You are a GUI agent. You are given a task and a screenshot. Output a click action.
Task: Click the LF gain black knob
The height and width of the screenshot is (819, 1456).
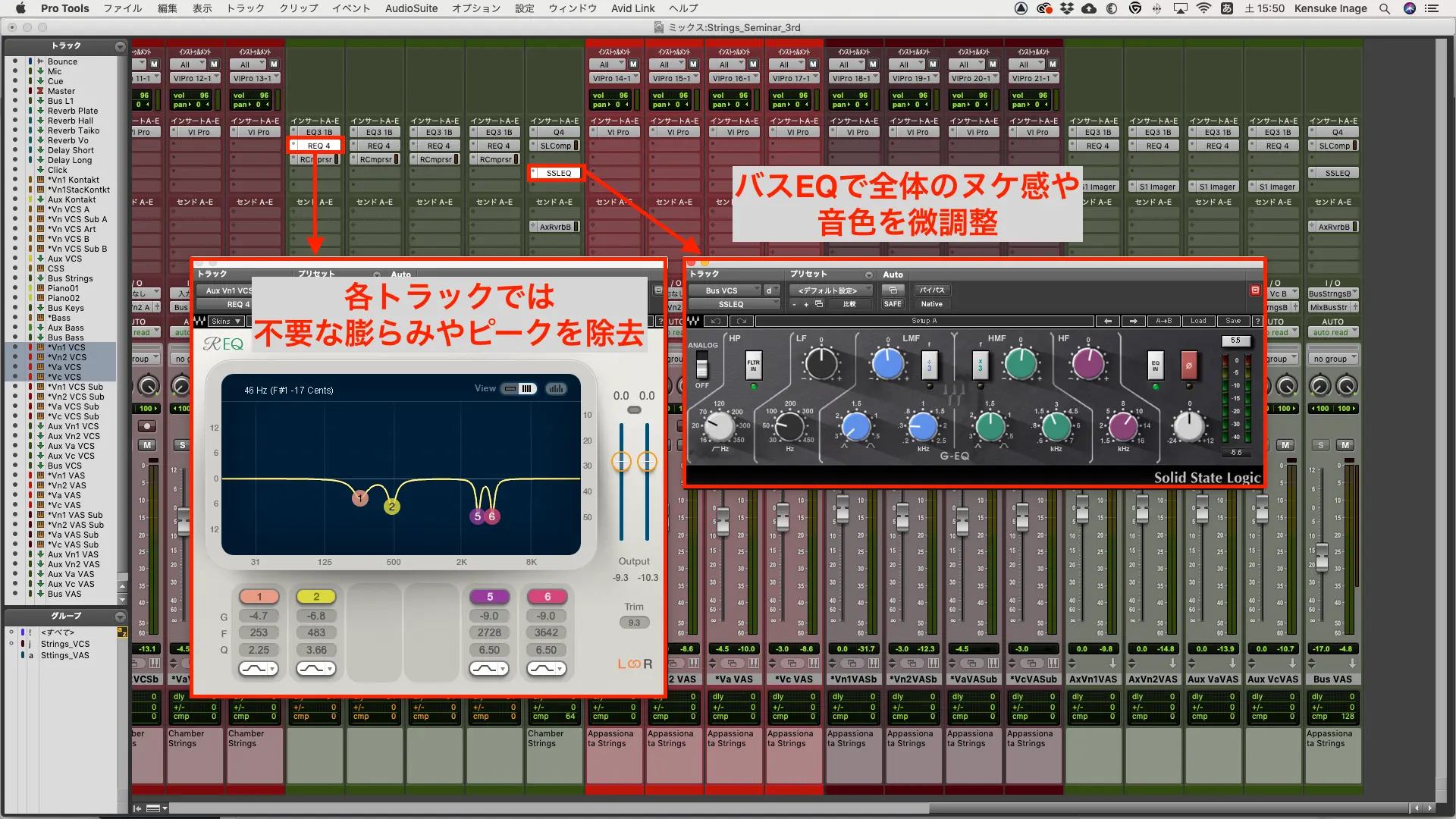tap(821, 364)
